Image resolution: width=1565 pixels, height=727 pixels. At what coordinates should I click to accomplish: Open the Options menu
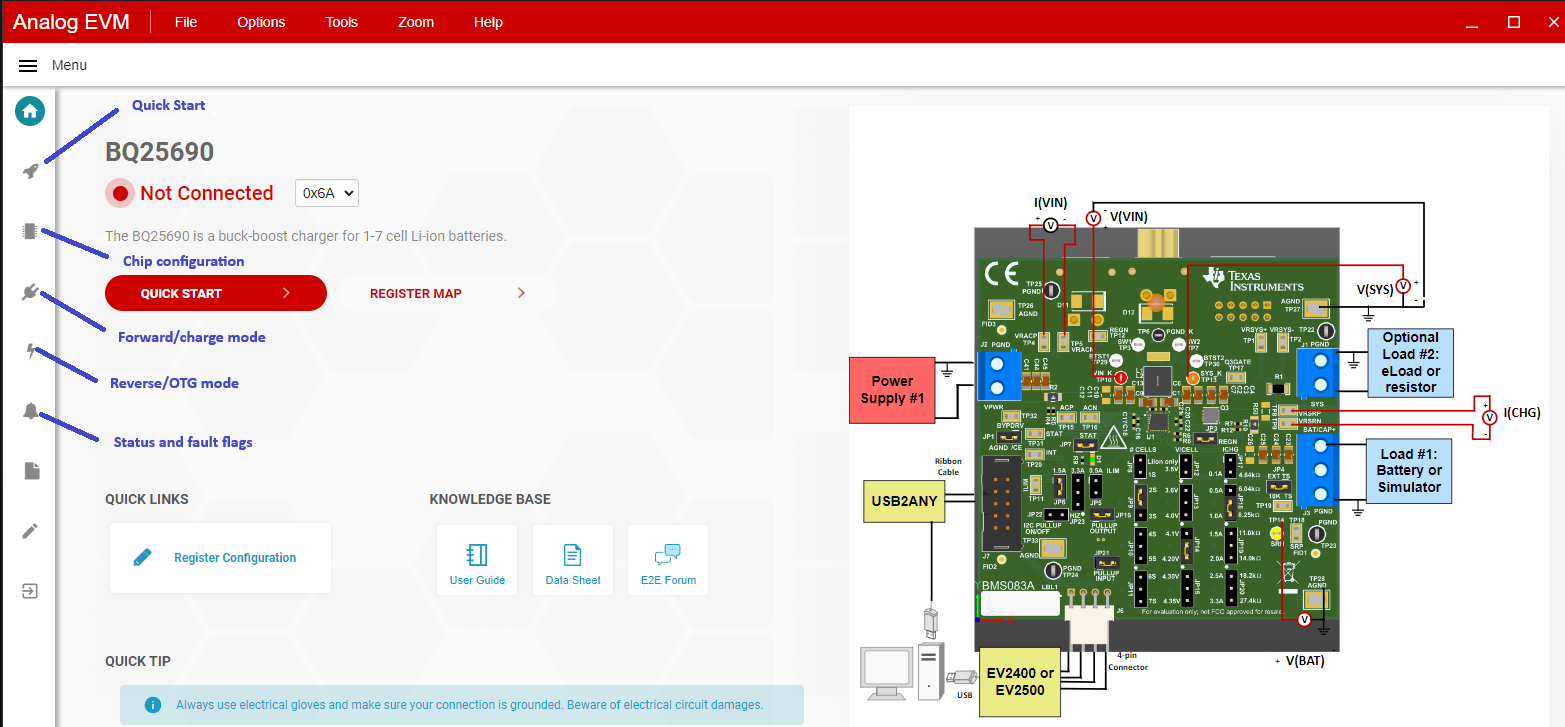coord(261,22)
